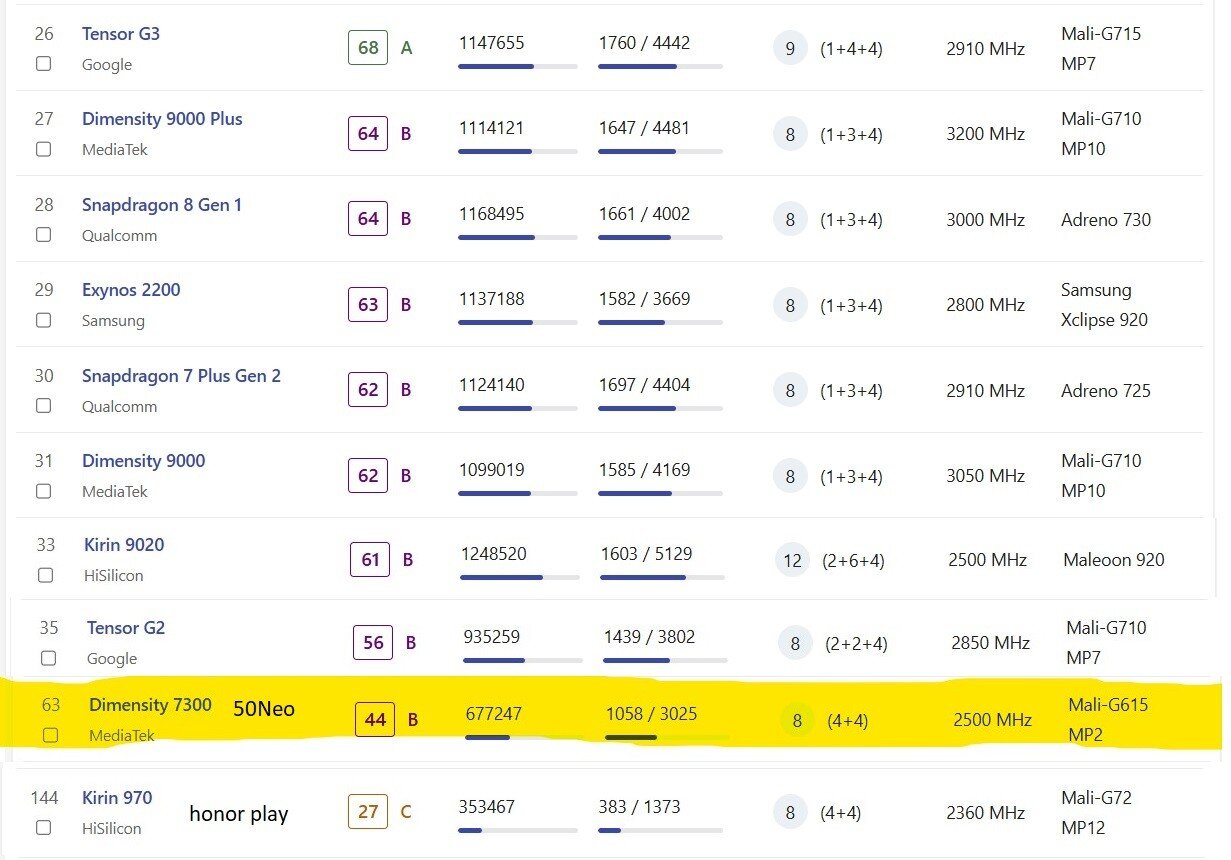Image resolution: width=1231 pixels, height=860 pixels.
Task: Click the 12 cores badge for Kirin 9020
Action: tap(792, 560)
